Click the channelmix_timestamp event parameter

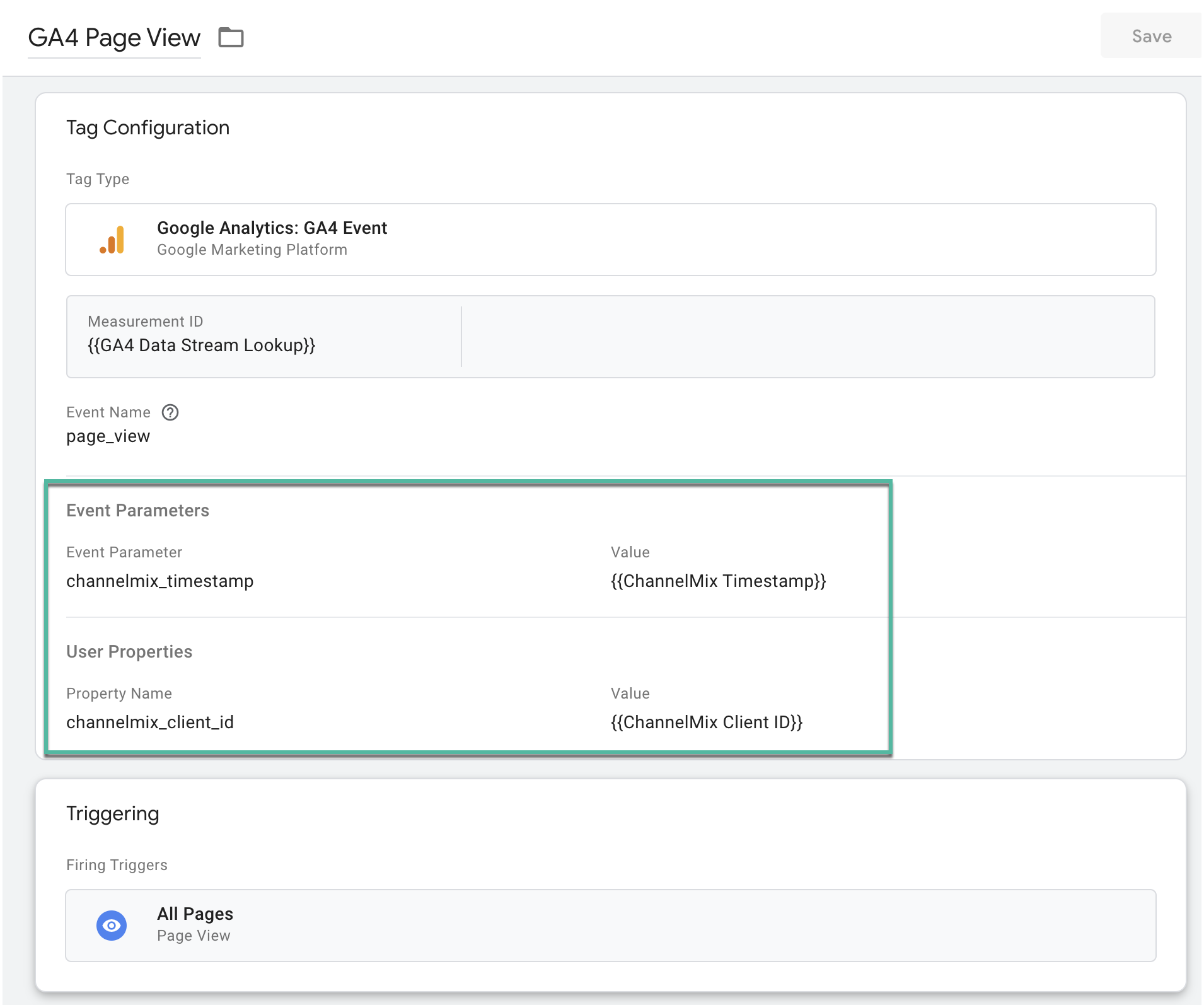coord(159,581)
